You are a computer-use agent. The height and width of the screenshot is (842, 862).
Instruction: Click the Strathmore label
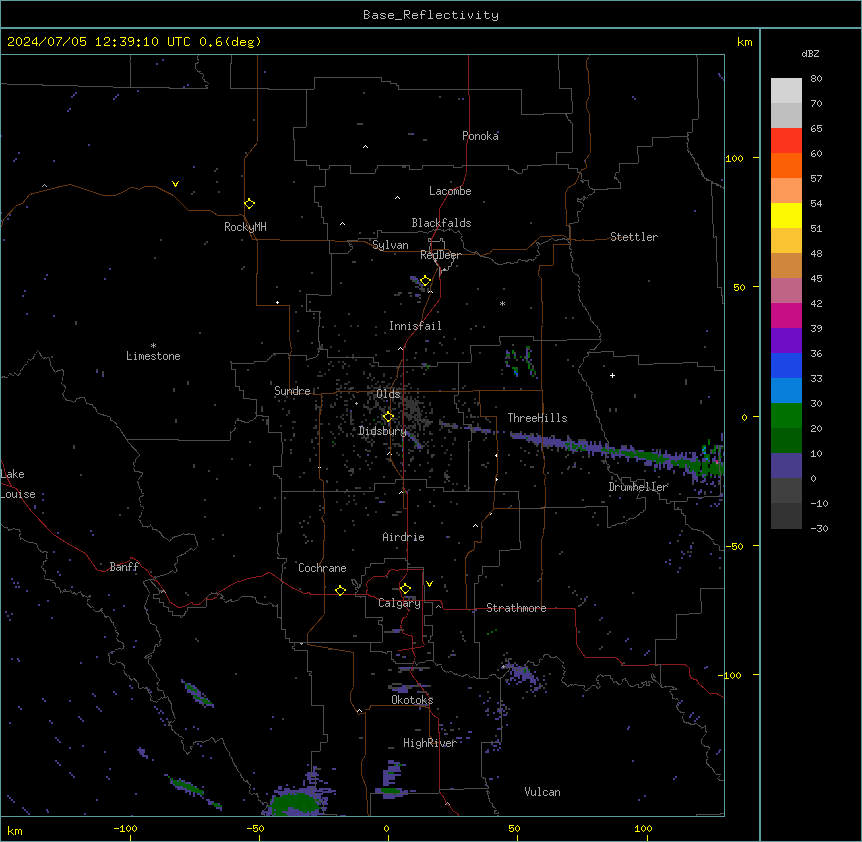coord(516,608)
